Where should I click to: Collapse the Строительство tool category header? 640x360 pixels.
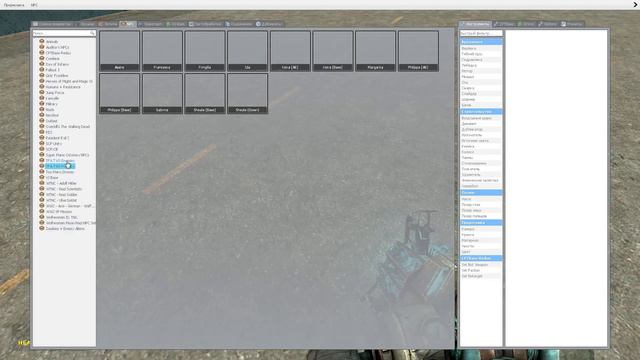click(481, 111)
